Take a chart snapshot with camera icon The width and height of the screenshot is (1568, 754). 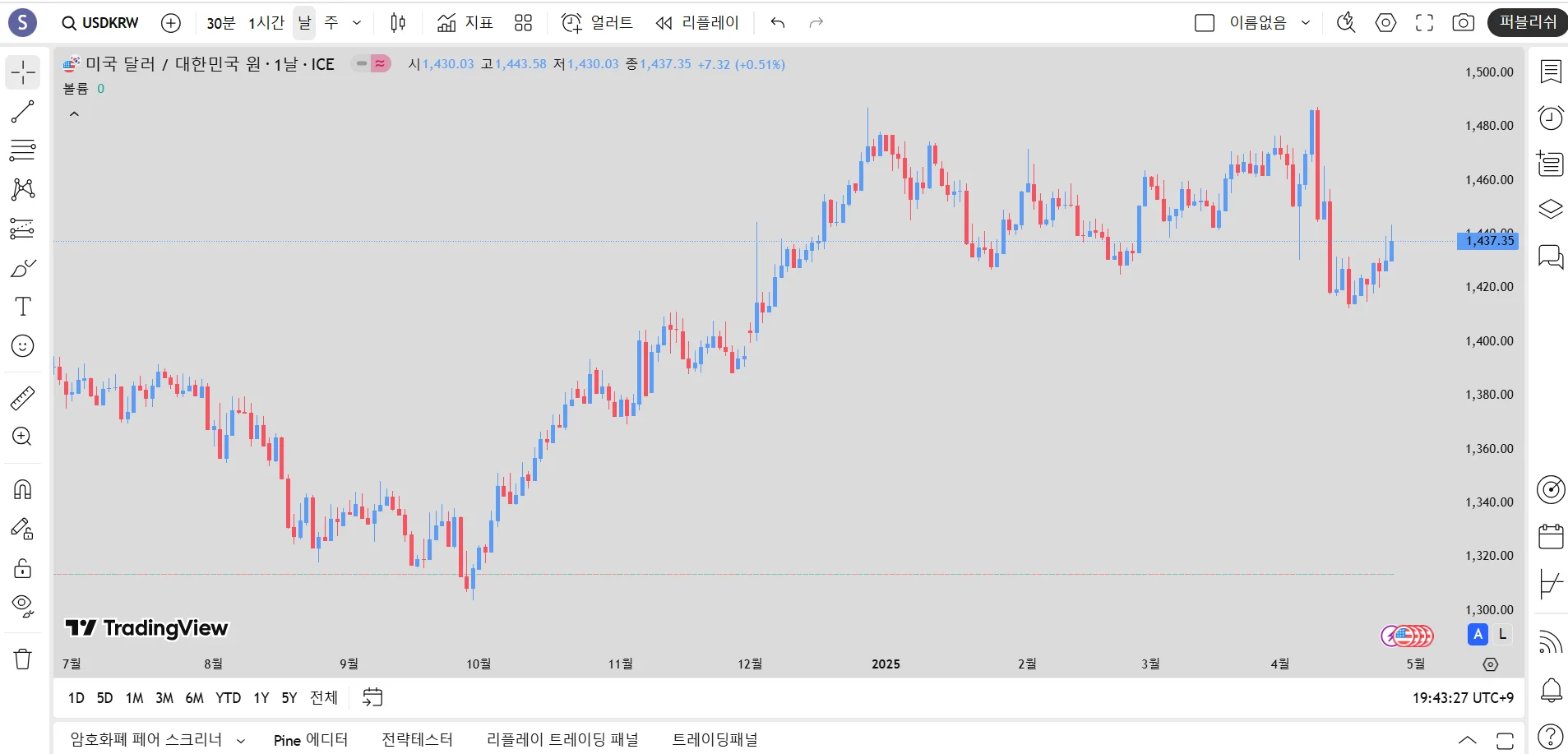pos(1463,23)
